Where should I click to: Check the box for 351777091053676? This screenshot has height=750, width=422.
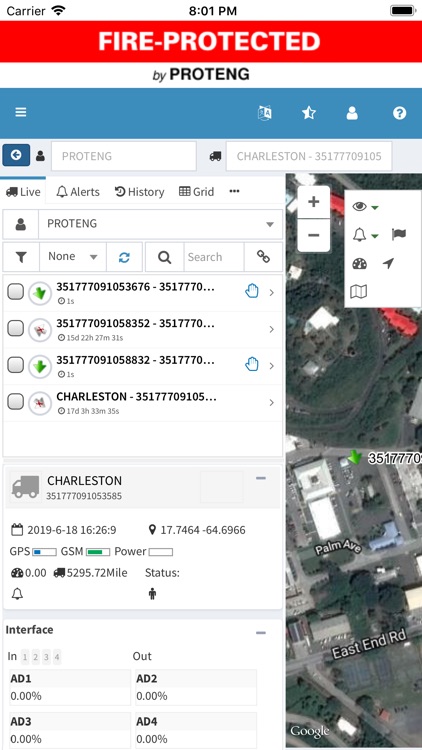click(16, 291)
